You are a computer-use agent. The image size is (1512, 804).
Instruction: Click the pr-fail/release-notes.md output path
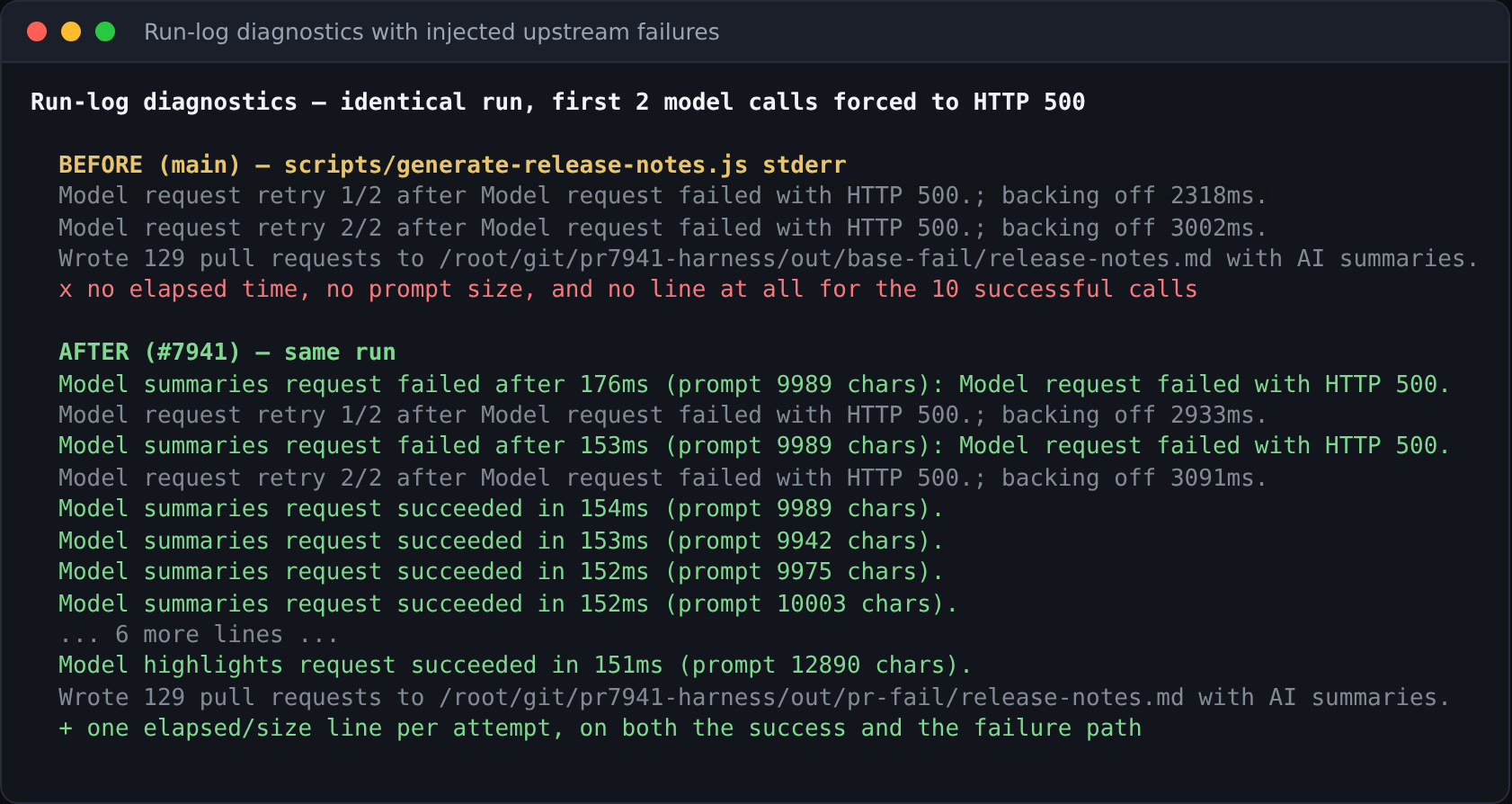[x=811, y=697]
